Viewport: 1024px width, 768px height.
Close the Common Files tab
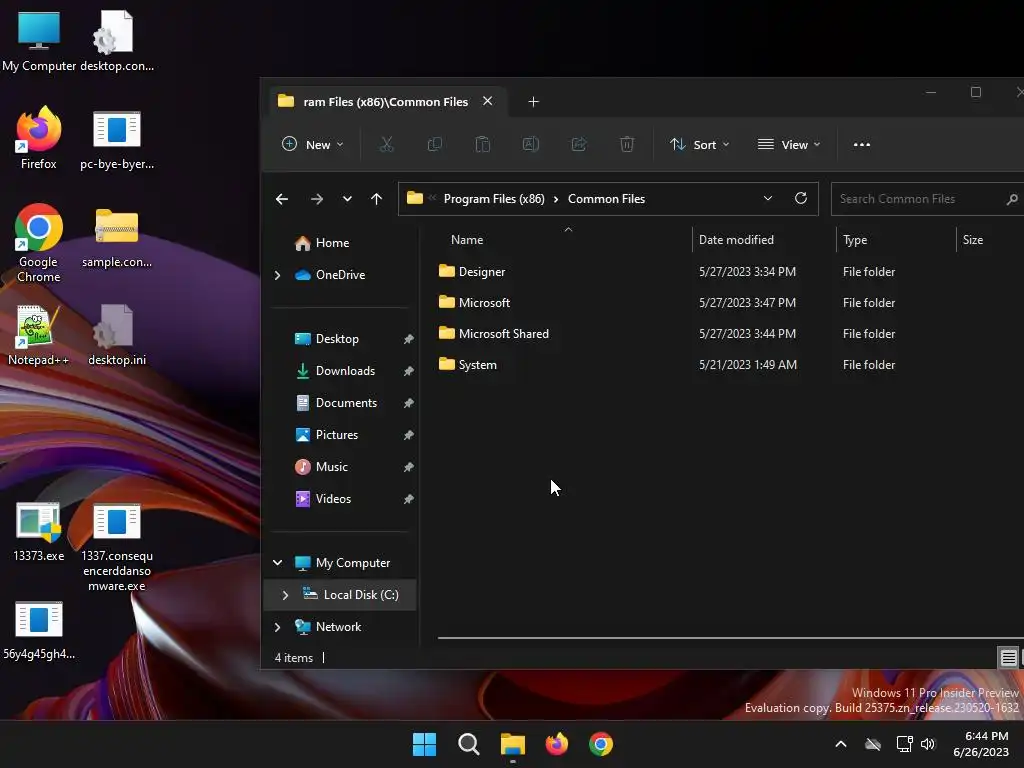[487, 101]
